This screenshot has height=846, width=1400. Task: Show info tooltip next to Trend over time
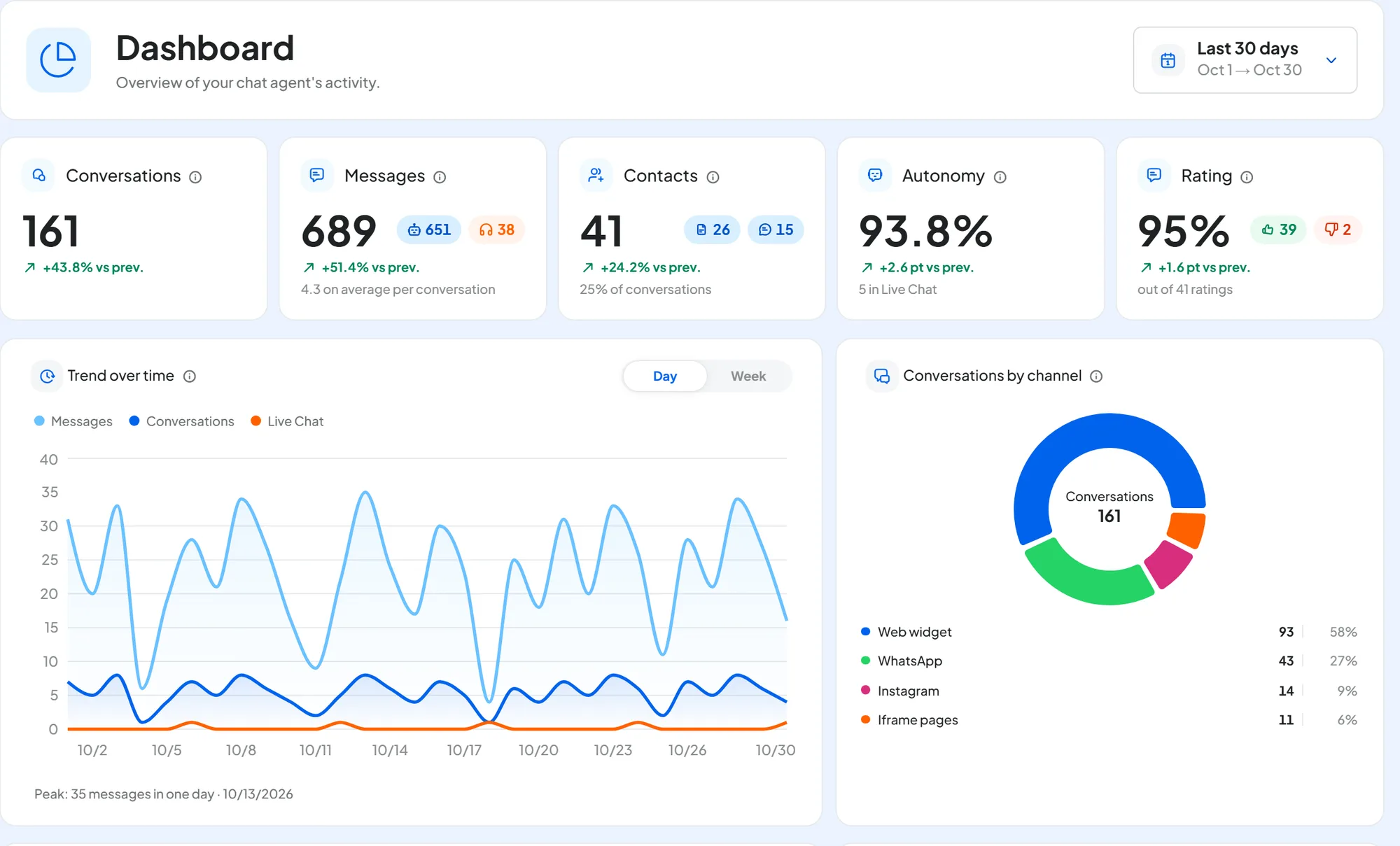(x=190, y=376)
